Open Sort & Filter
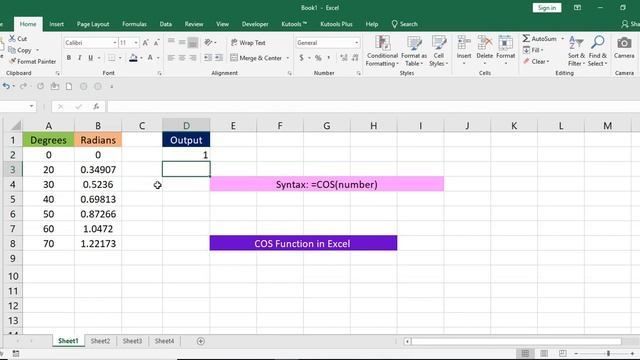 (576, 51)
